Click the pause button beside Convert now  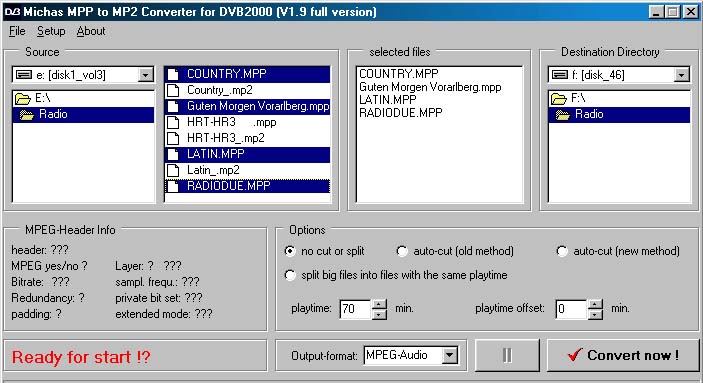click(507, 356)
